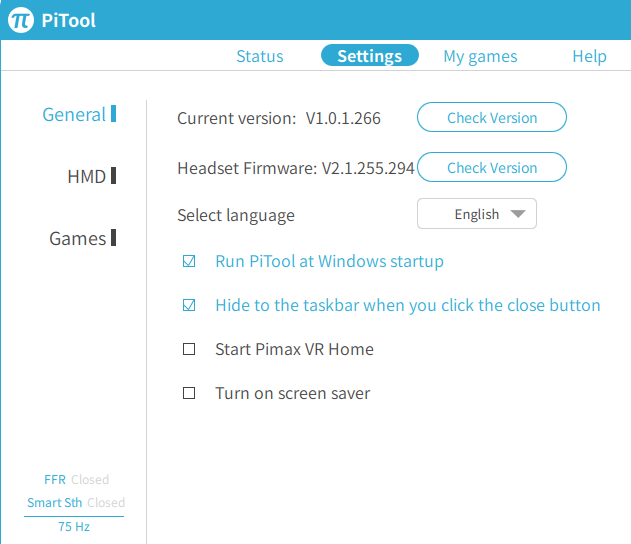Enable Start Pimax VR Home
631x544 pixels.
point(189,350)
